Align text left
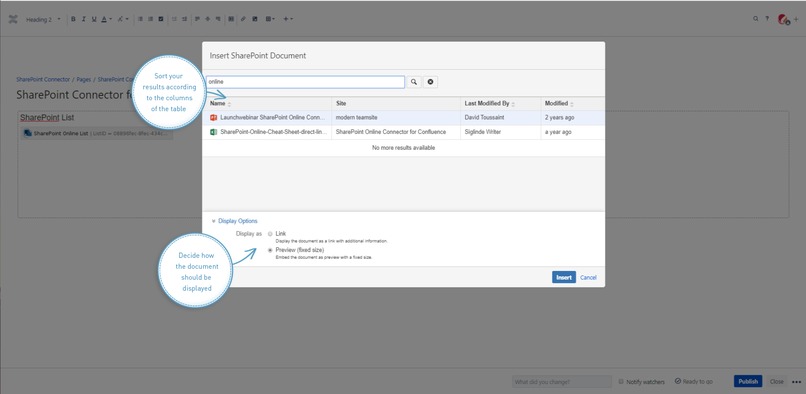Screen dimensions: 806x394 pos(197,19)
